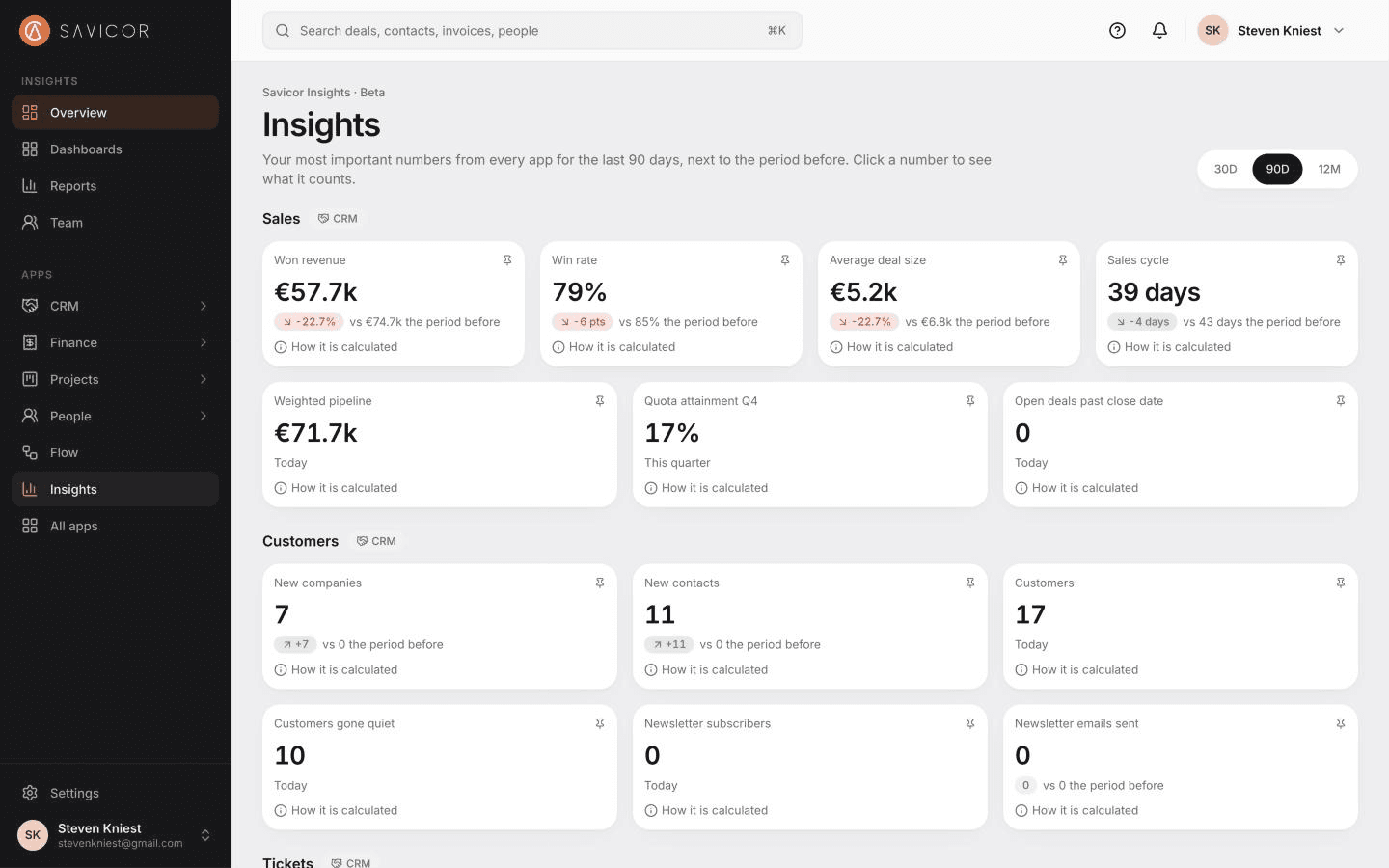This screenshot has height=868, width=1389.
Task: Open How it is calculated for Quota attainment
Action: [x=706, y=488]
